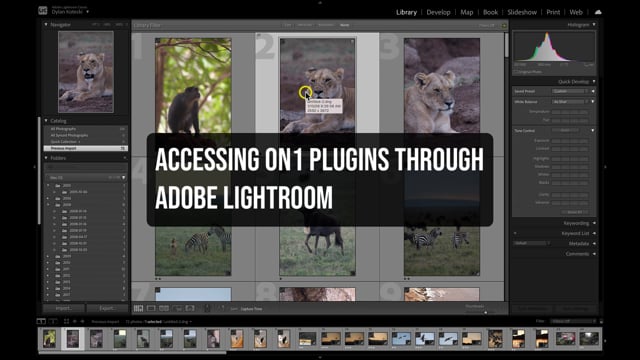Hide the top module panel via edge arrow
640x360 pixels.
(x=320, y=2)
